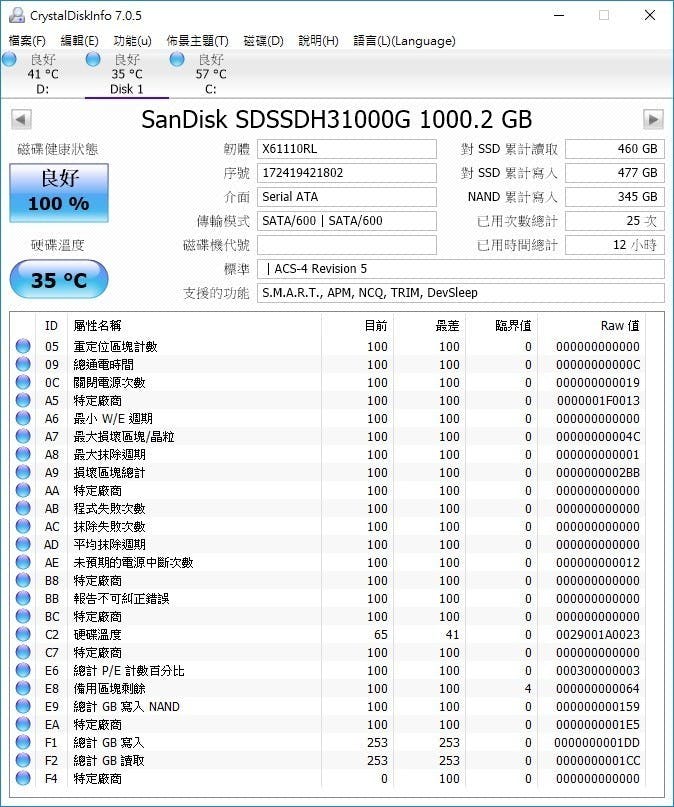Click the total host reads value 460 GB
Image resolution: width=674 pixels, height=807 pixels.
(x=615, y=149)
